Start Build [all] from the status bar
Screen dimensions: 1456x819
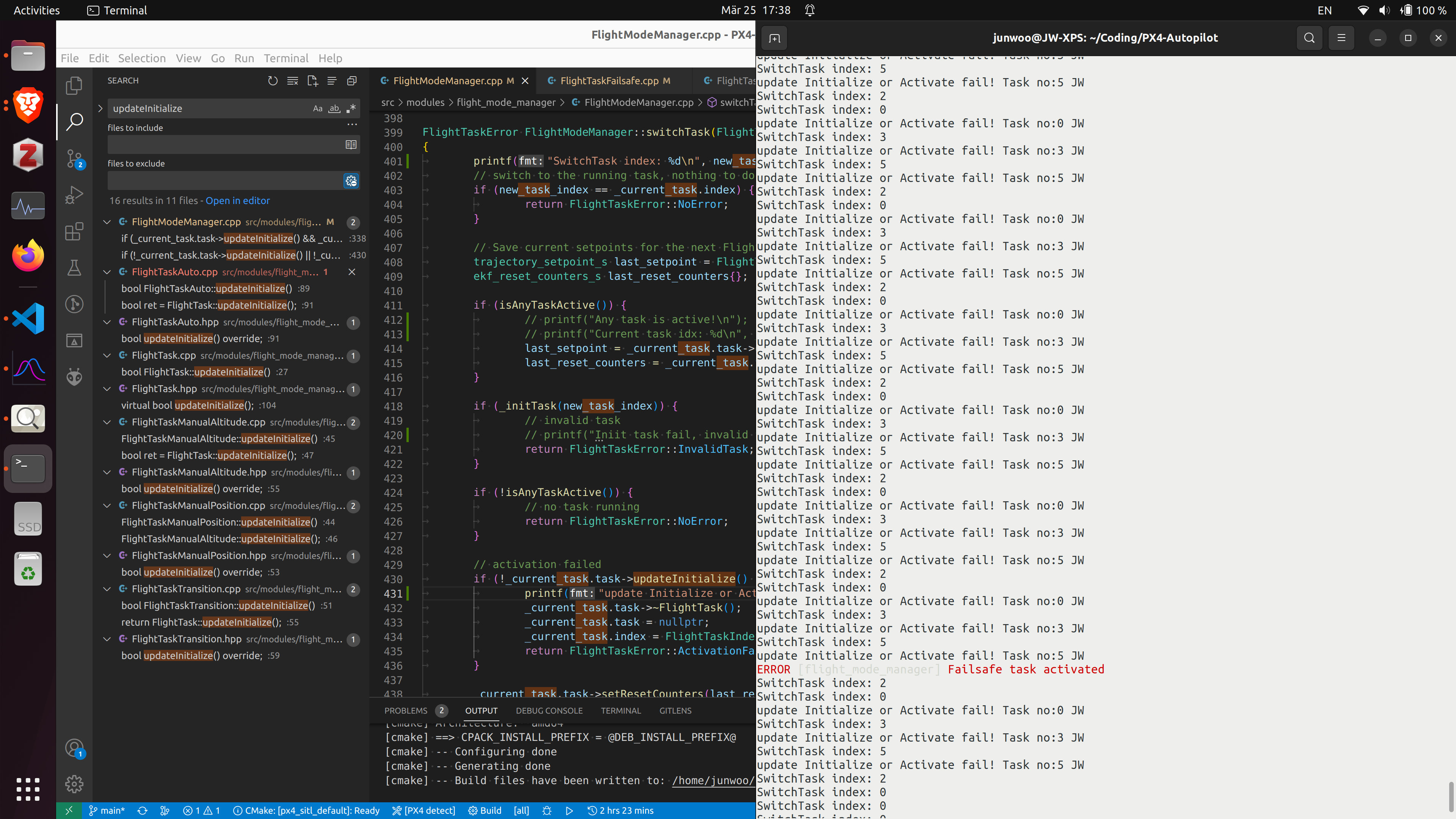[x=485, y=811]
